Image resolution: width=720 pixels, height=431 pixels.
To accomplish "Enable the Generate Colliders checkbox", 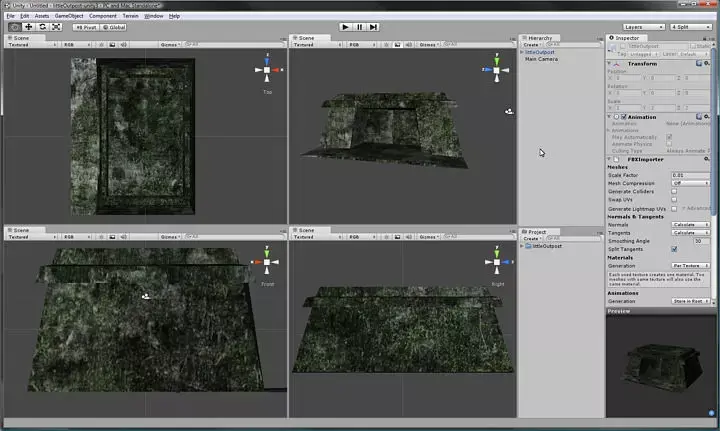I will click(674, 191).
